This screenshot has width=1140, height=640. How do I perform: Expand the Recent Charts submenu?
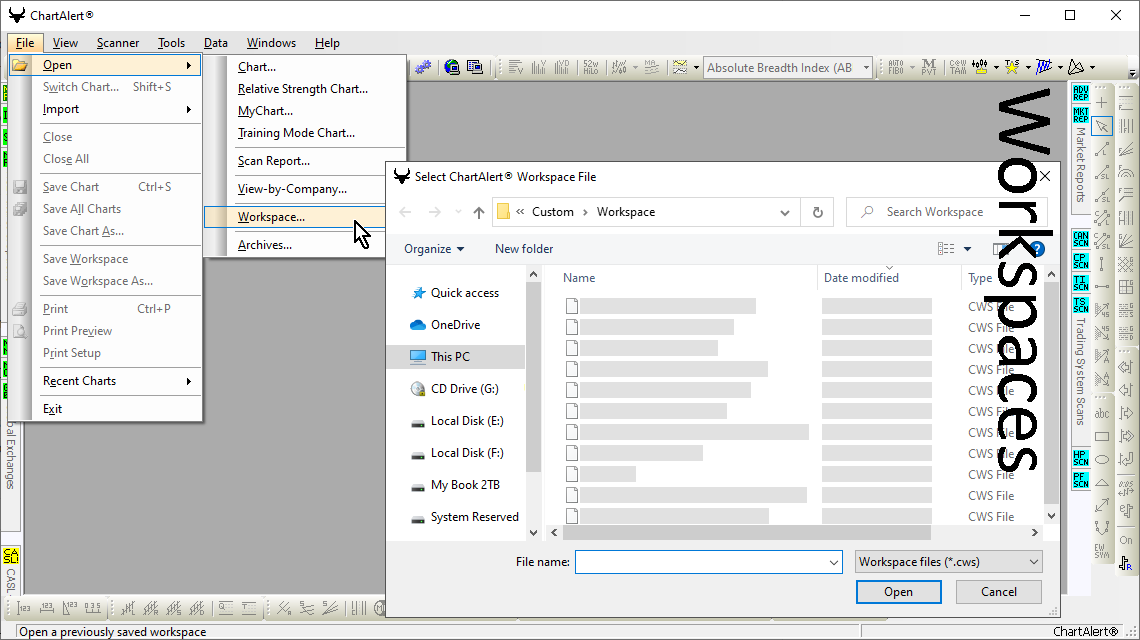[x=119, y=381]
